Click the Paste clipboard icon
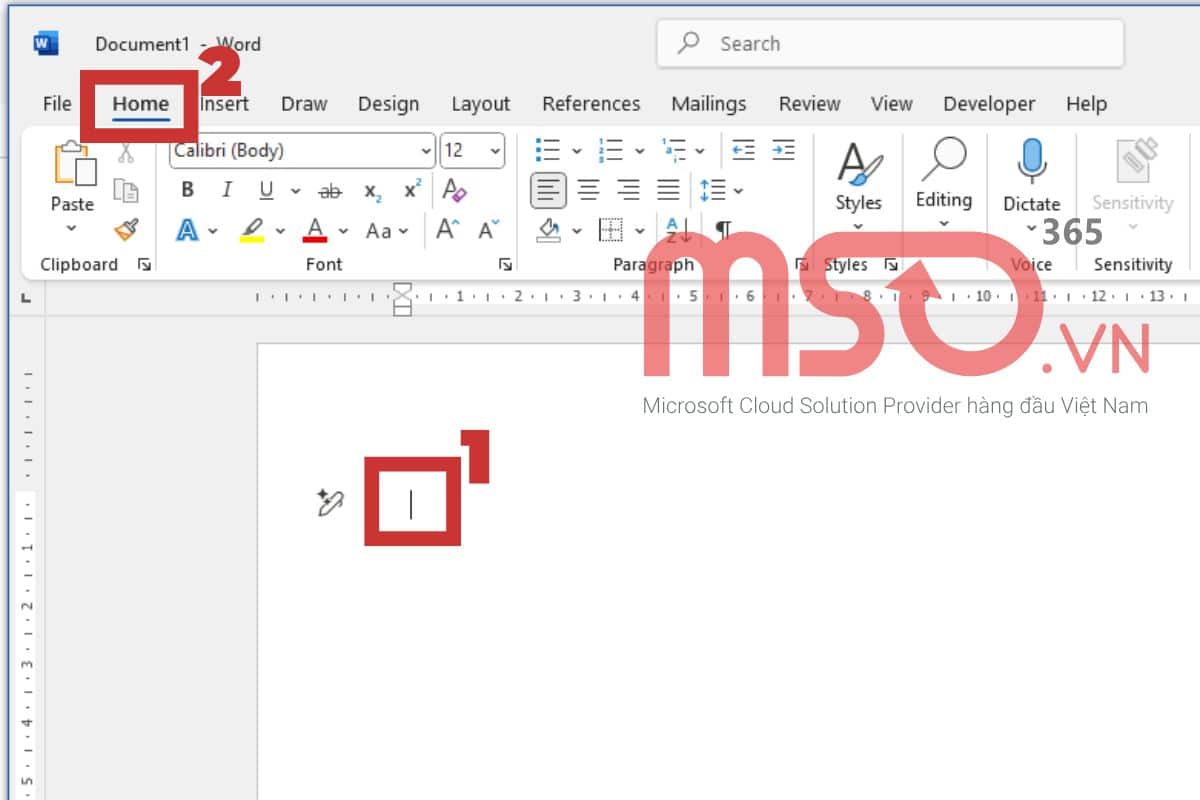The image size is (1200, 800). (x=74, y=163)
